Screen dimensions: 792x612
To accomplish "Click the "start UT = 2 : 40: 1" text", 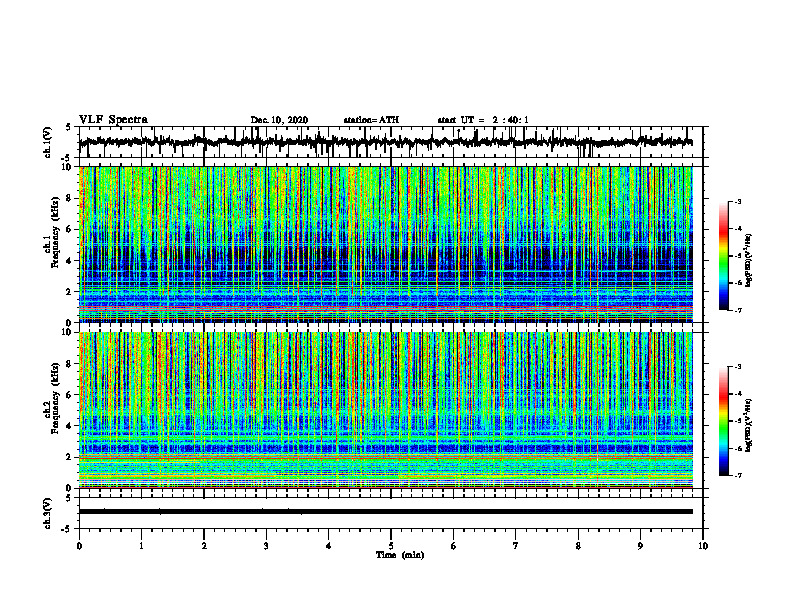I will coord(483,120).
